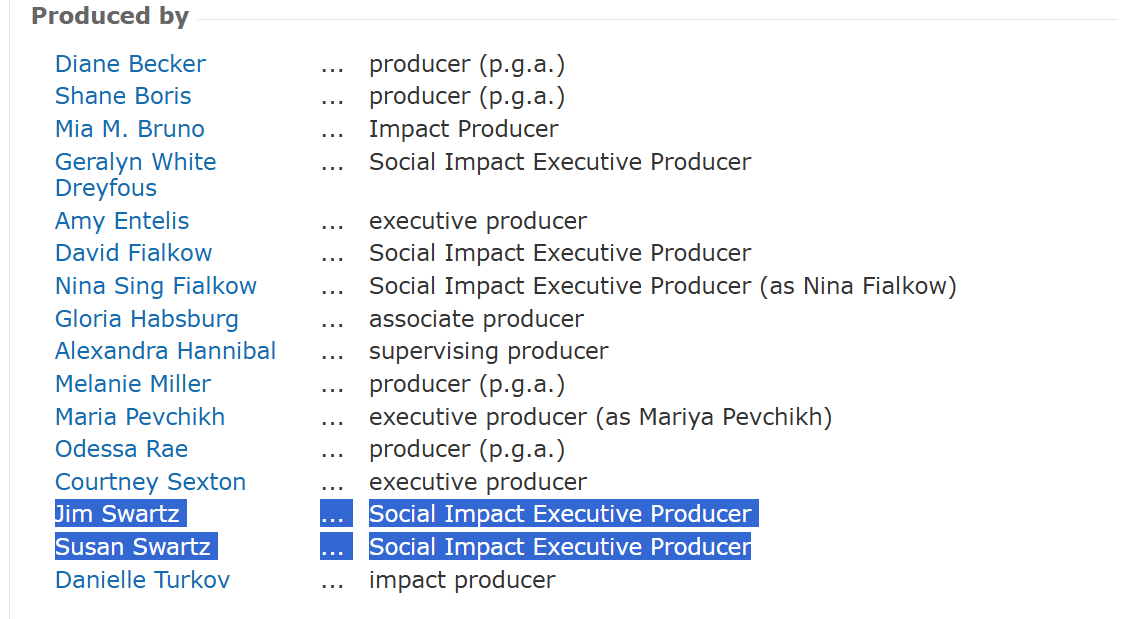Viewport: 1131px width, 619px height.
Task: Select the Geralyn White Dreyfous link
Action: 135,162
